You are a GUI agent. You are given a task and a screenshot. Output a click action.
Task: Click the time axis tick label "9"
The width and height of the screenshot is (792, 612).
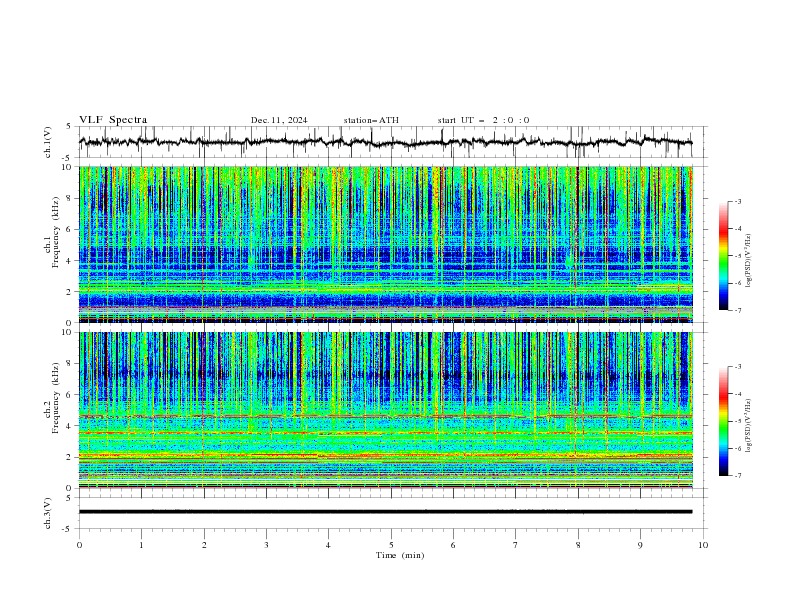640,545
